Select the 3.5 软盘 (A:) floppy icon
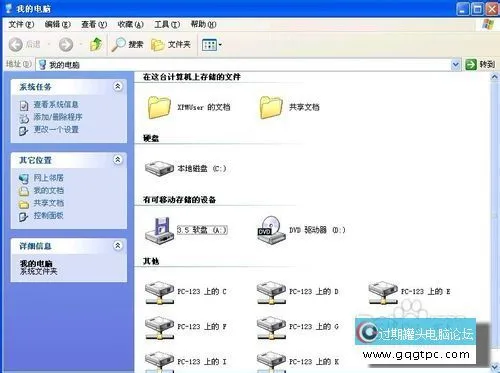The width and height of the screenshot is (500, 373). [159, 230]
